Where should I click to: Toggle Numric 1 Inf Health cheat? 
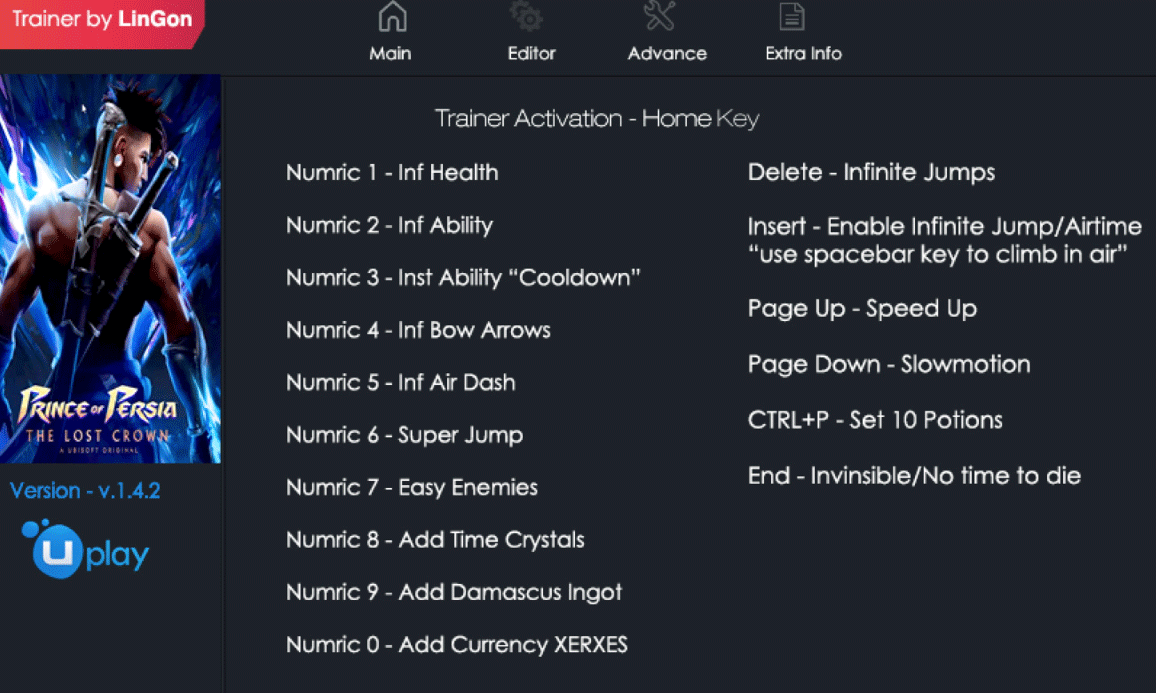point(392,173)
